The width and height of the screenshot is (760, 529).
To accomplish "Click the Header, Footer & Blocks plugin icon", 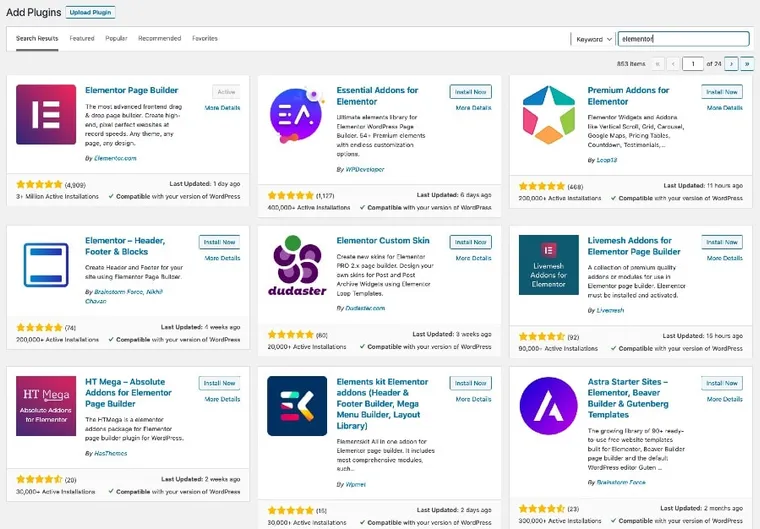I will pos(46,265).
